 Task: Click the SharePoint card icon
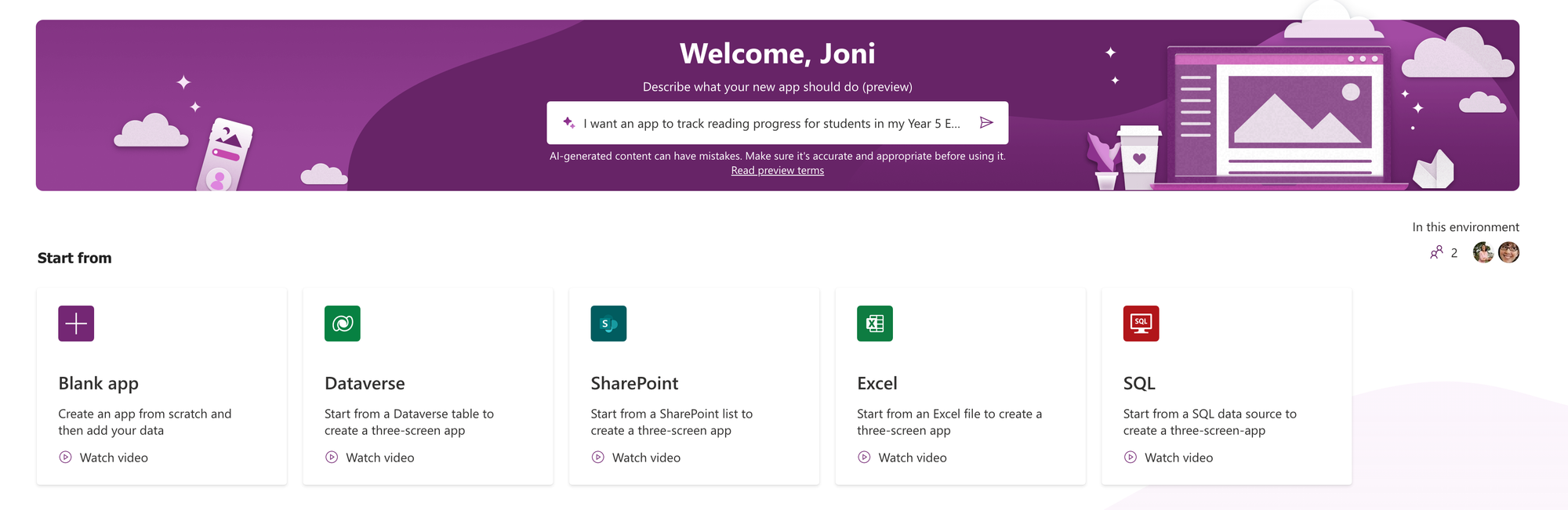pyautogui.click(x=608, y=324)
